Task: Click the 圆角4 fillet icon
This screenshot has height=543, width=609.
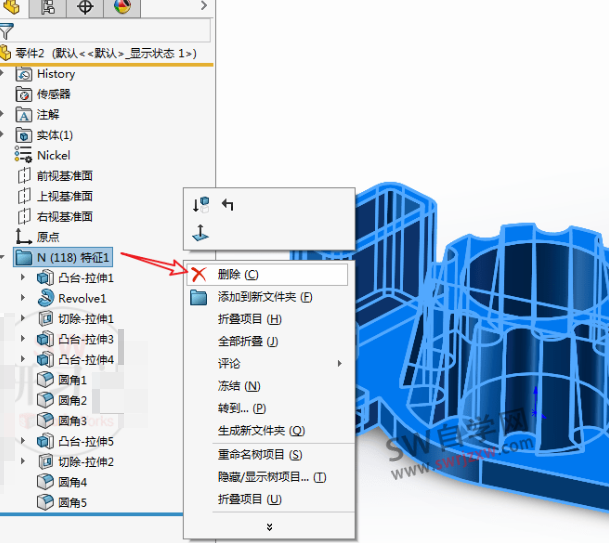Action: click(x=45, y=482)
